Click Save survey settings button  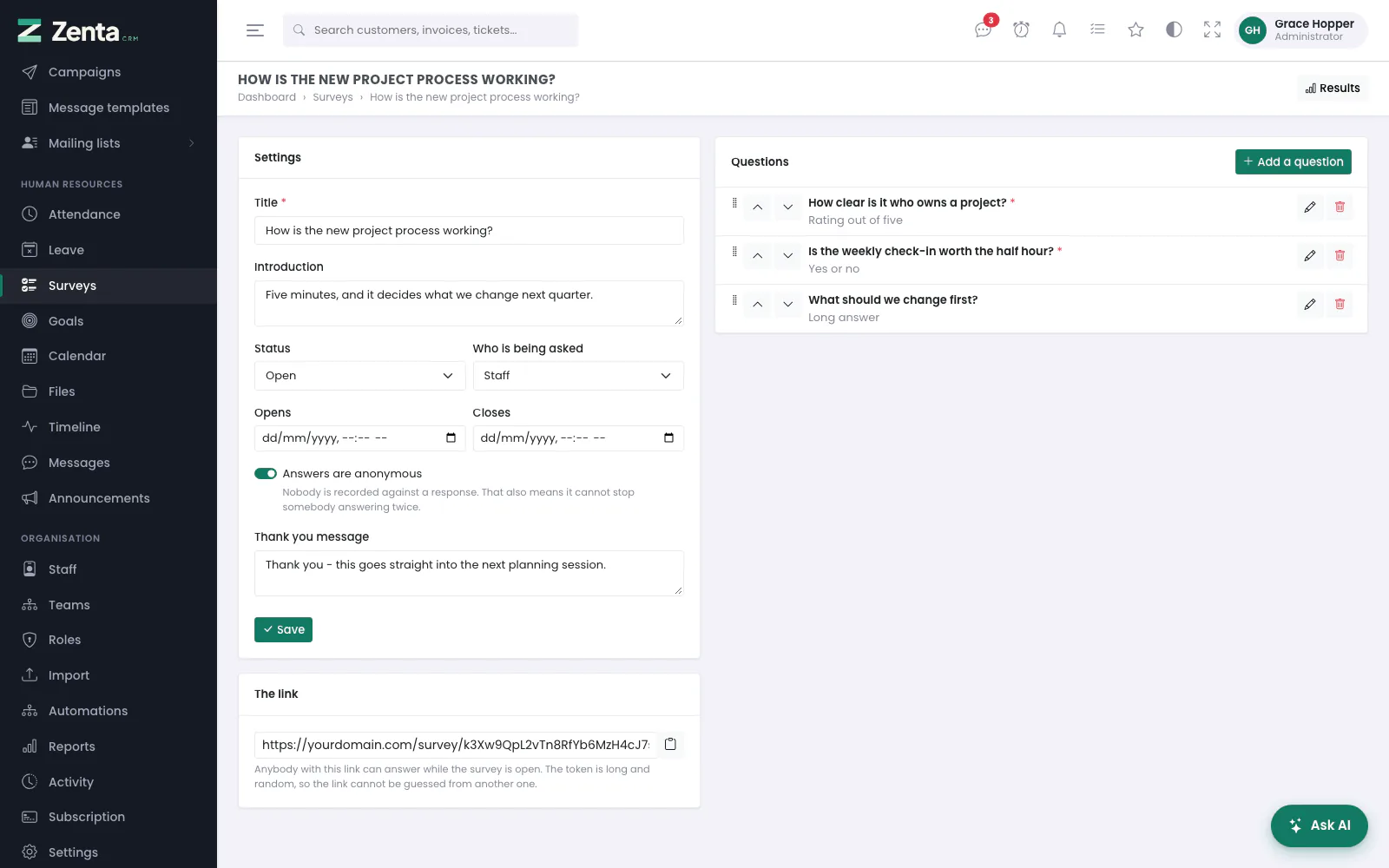pos(283,629)
